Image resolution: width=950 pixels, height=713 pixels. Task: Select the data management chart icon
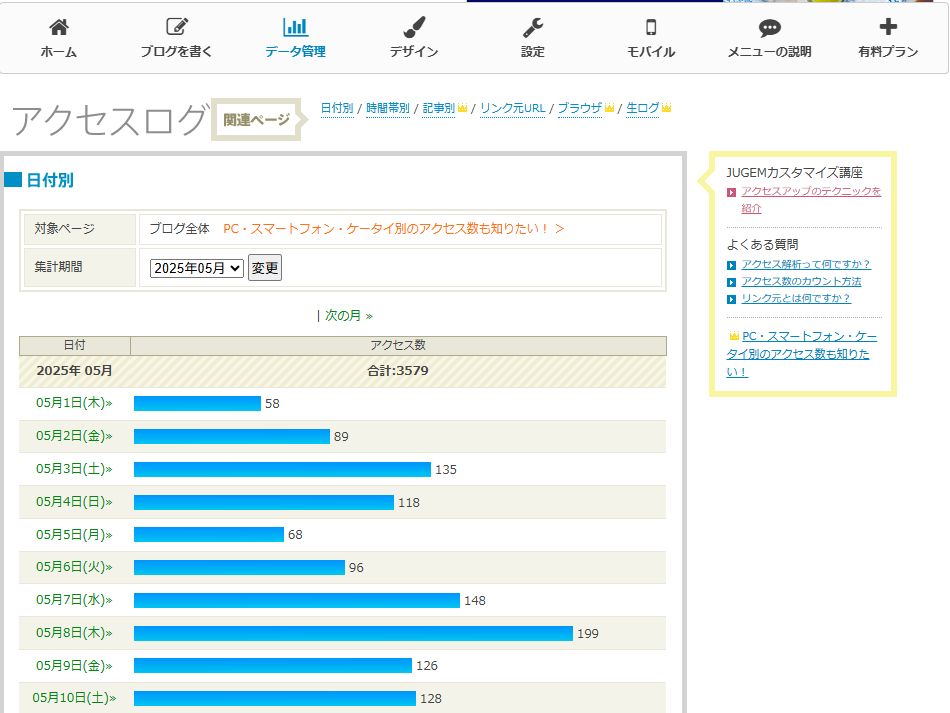click(x=295, y=28)
